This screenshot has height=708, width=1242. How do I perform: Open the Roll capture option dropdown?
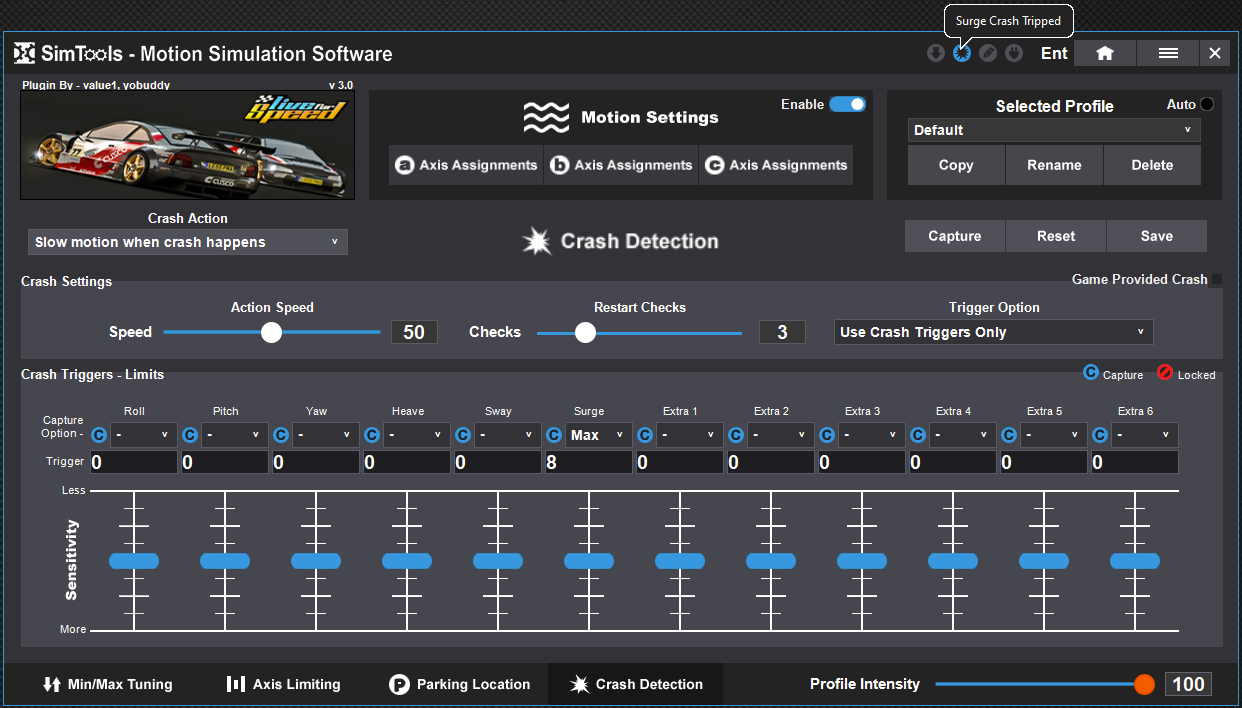pyautogui.click(x=144, y=435)
